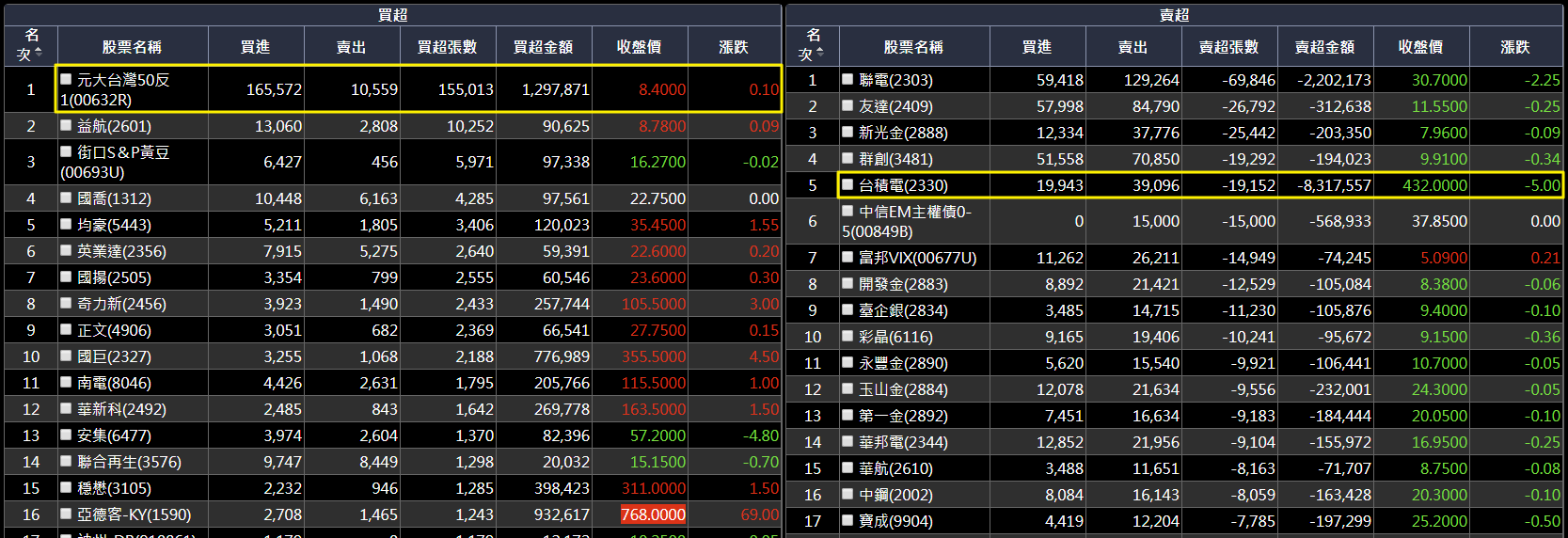Open stock 南電(8046)
This screenshot has width=1568, height=538.
click(114, 383)
